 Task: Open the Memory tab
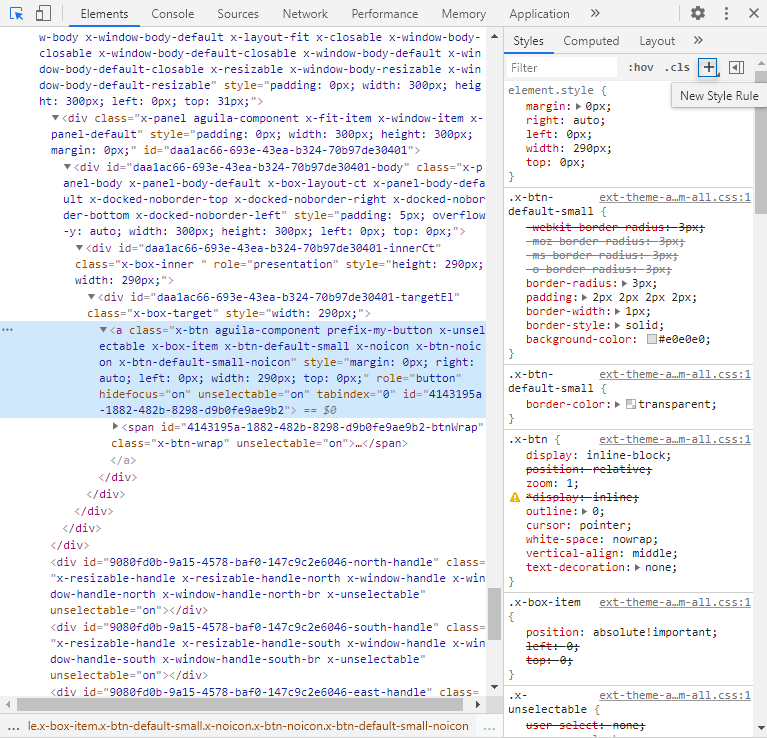(464, 14)
